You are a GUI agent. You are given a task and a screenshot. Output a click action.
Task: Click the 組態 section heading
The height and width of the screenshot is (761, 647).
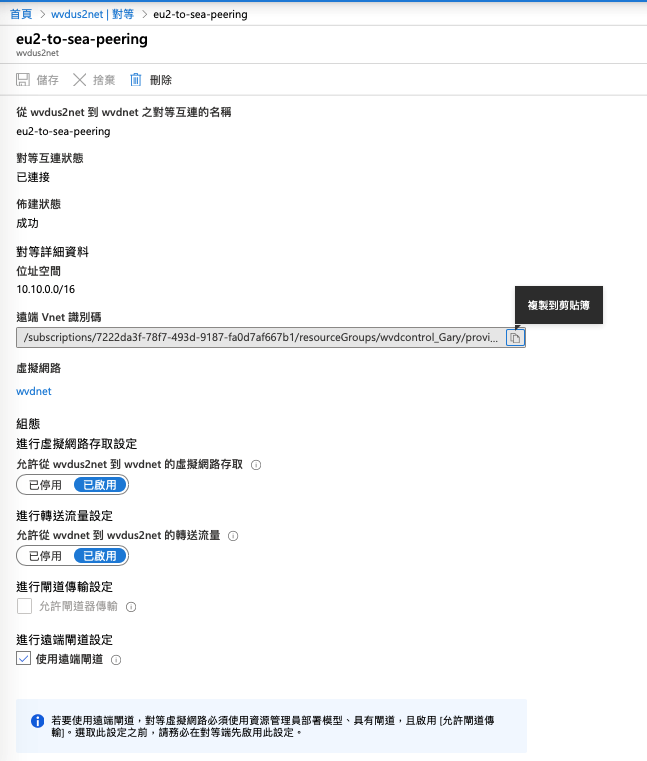coord(28,424)
